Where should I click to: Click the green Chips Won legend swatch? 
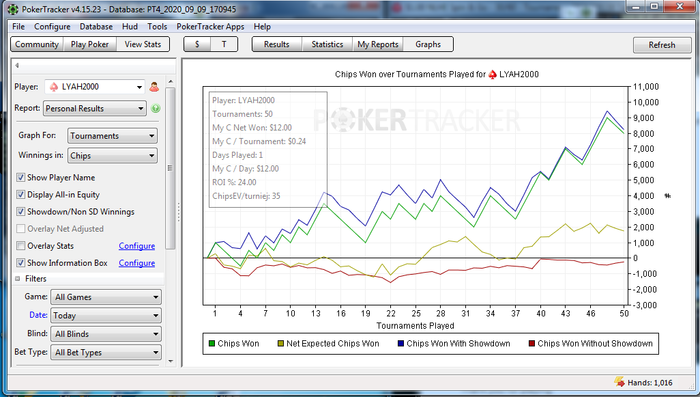(212, 343)
